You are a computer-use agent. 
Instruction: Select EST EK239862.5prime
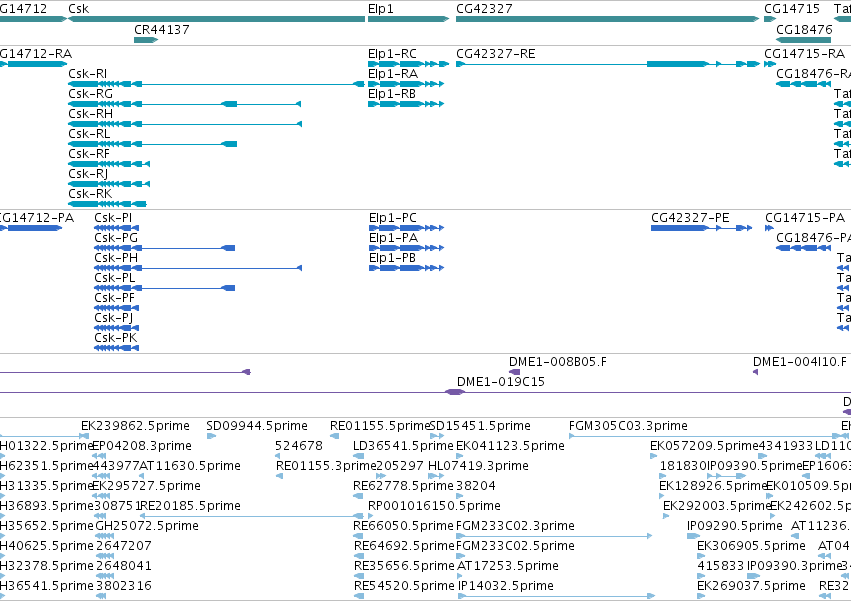pyautogui.click(x=135, y=426)
